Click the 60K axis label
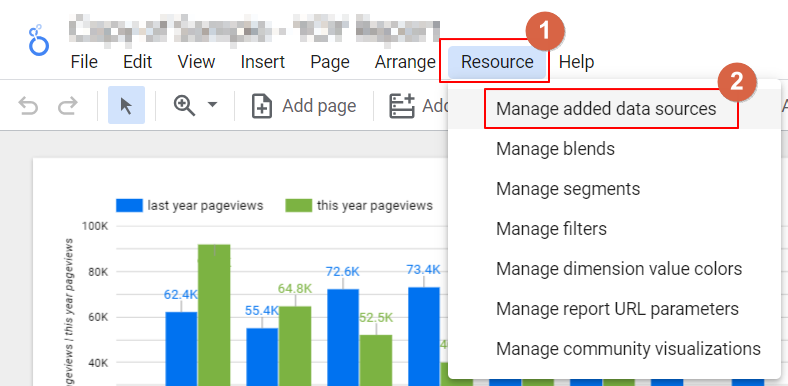The width and height of the screenshot is (788, 386). (x=97, y=317)
